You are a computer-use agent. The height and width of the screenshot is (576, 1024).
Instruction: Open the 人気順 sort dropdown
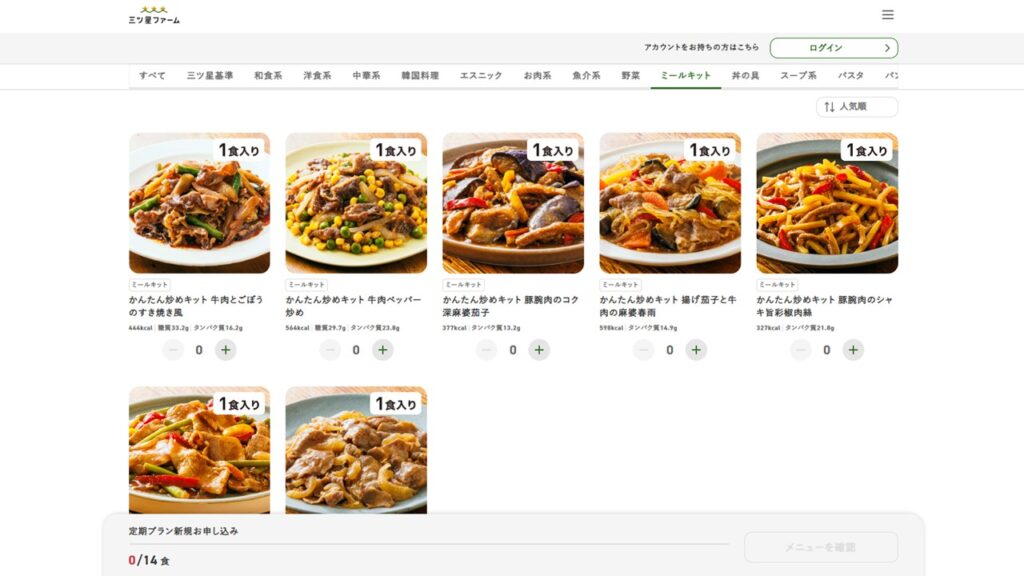[x=856, y=107]
